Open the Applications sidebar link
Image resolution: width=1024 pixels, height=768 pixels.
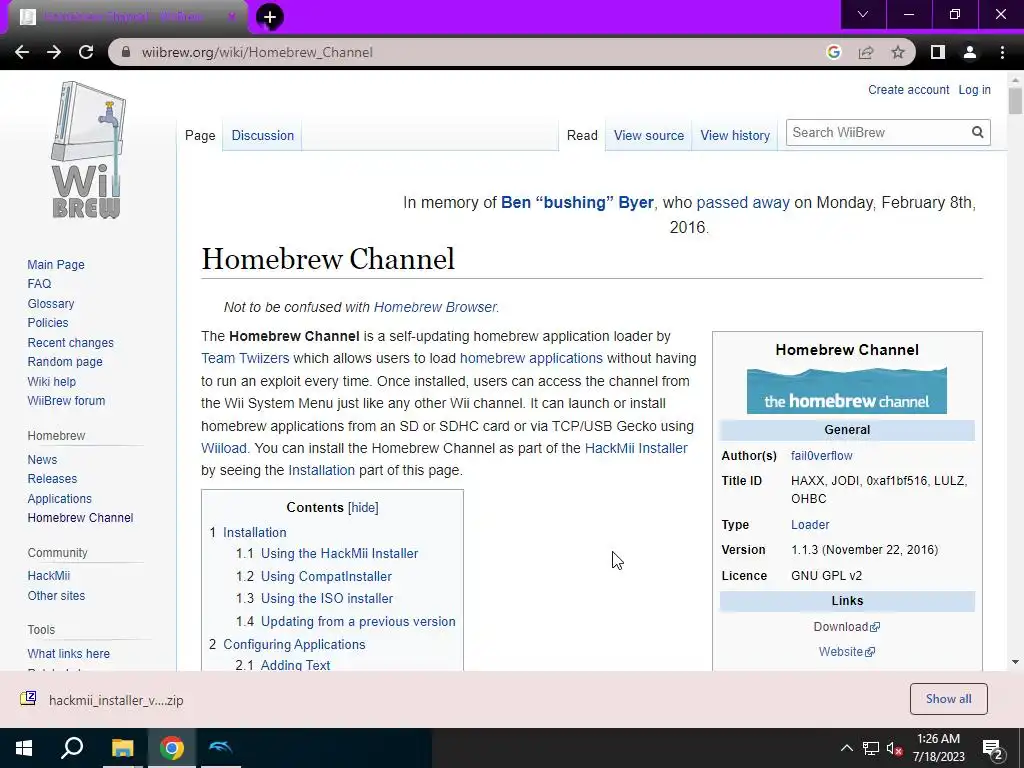[x=59, y=498]
